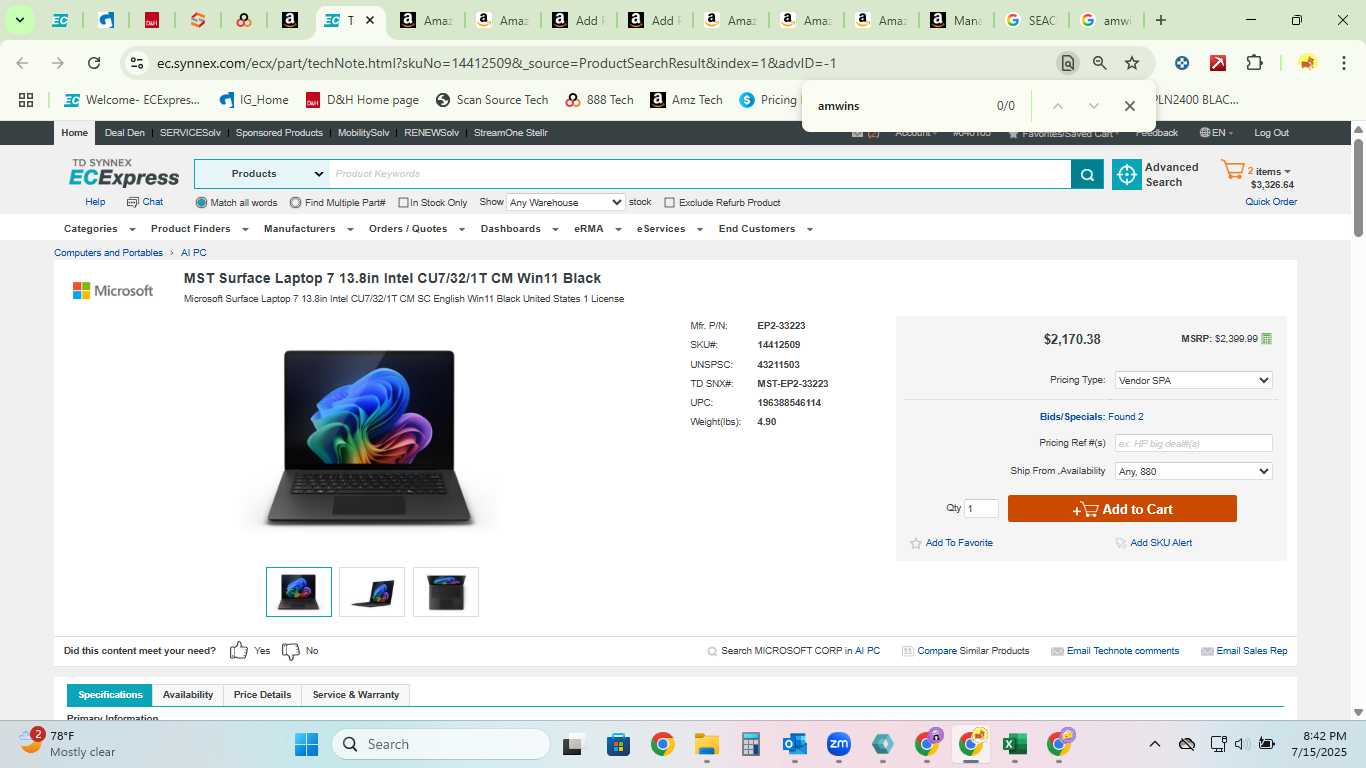
Task: Open Deal Den in top navigation
Action: (x=125, y=133)
